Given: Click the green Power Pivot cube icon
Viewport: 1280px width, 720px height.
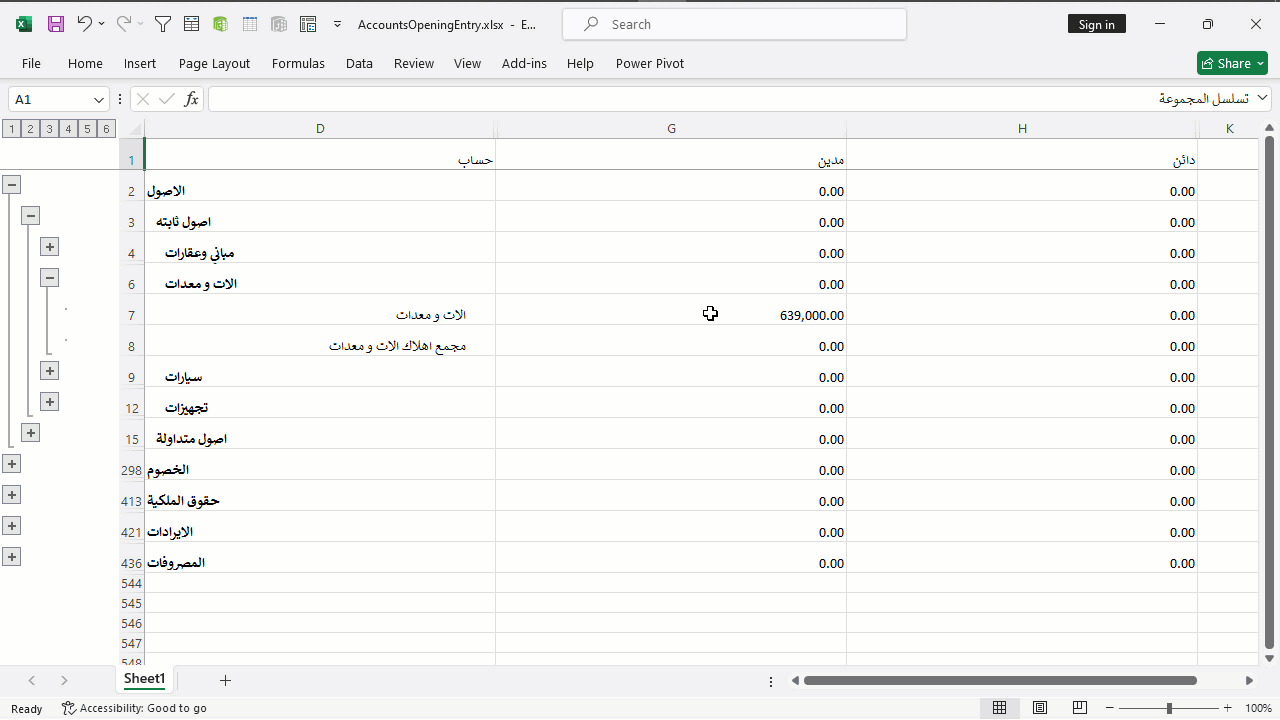Looking at the screenshot, I should pyautogui.click(x=220, y=24).
